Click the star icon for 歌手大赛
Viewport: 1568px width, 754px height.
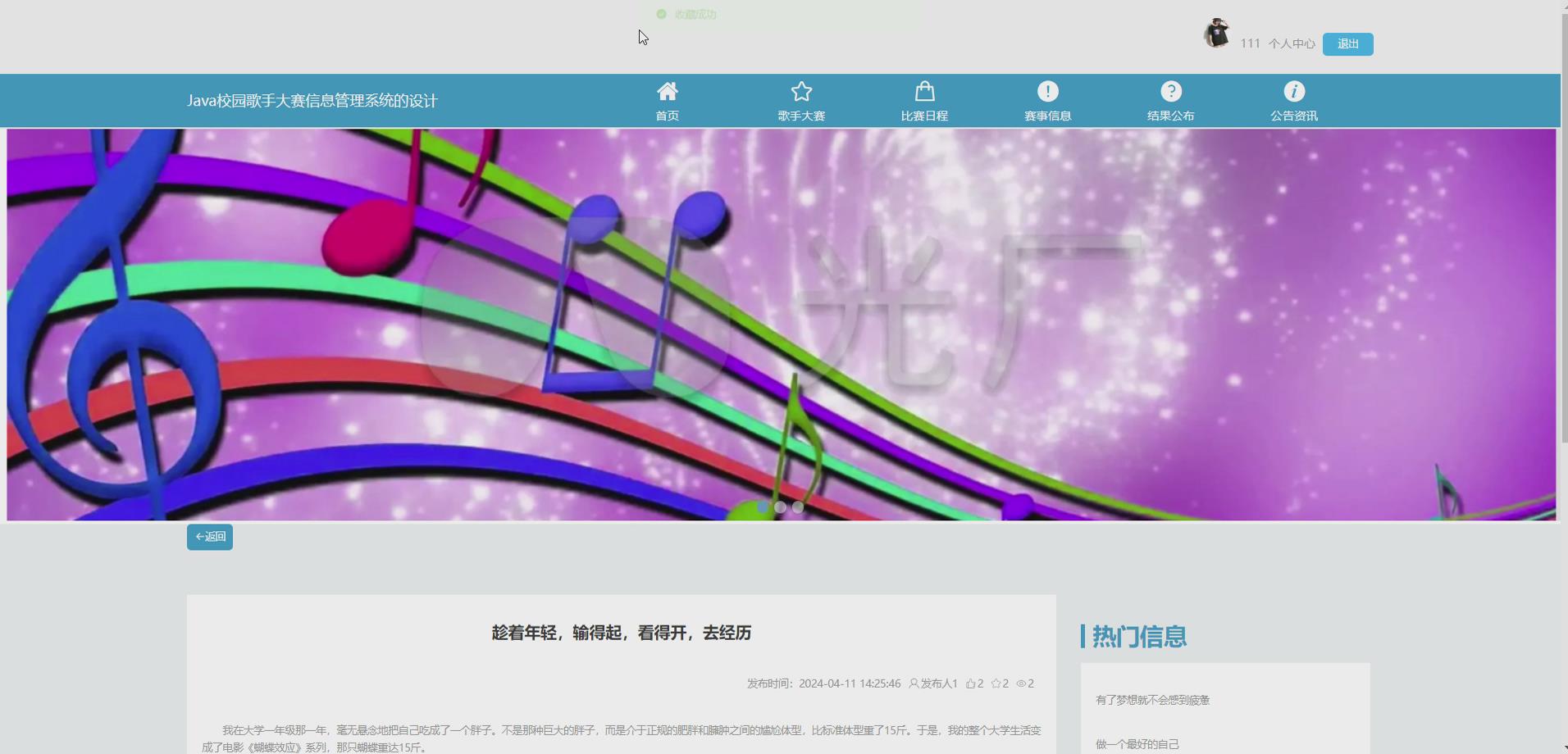(801, 91)
